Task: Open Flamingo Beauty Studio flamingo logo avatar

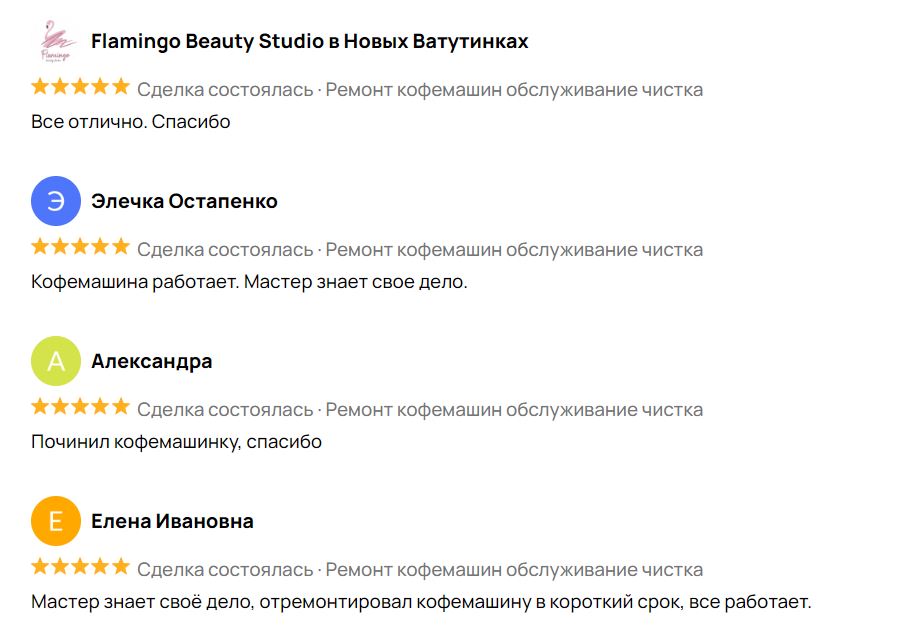Action: click(x=56, y=41)
